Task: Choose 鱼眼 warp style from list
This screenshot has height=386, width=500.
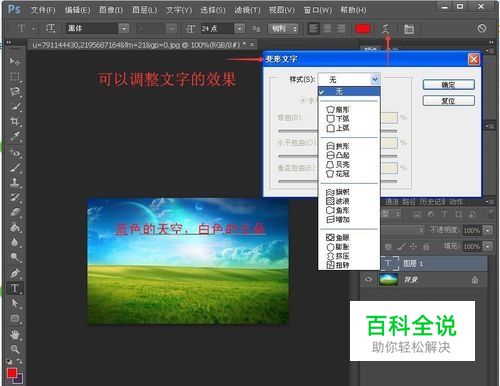Action: point(338,237)
